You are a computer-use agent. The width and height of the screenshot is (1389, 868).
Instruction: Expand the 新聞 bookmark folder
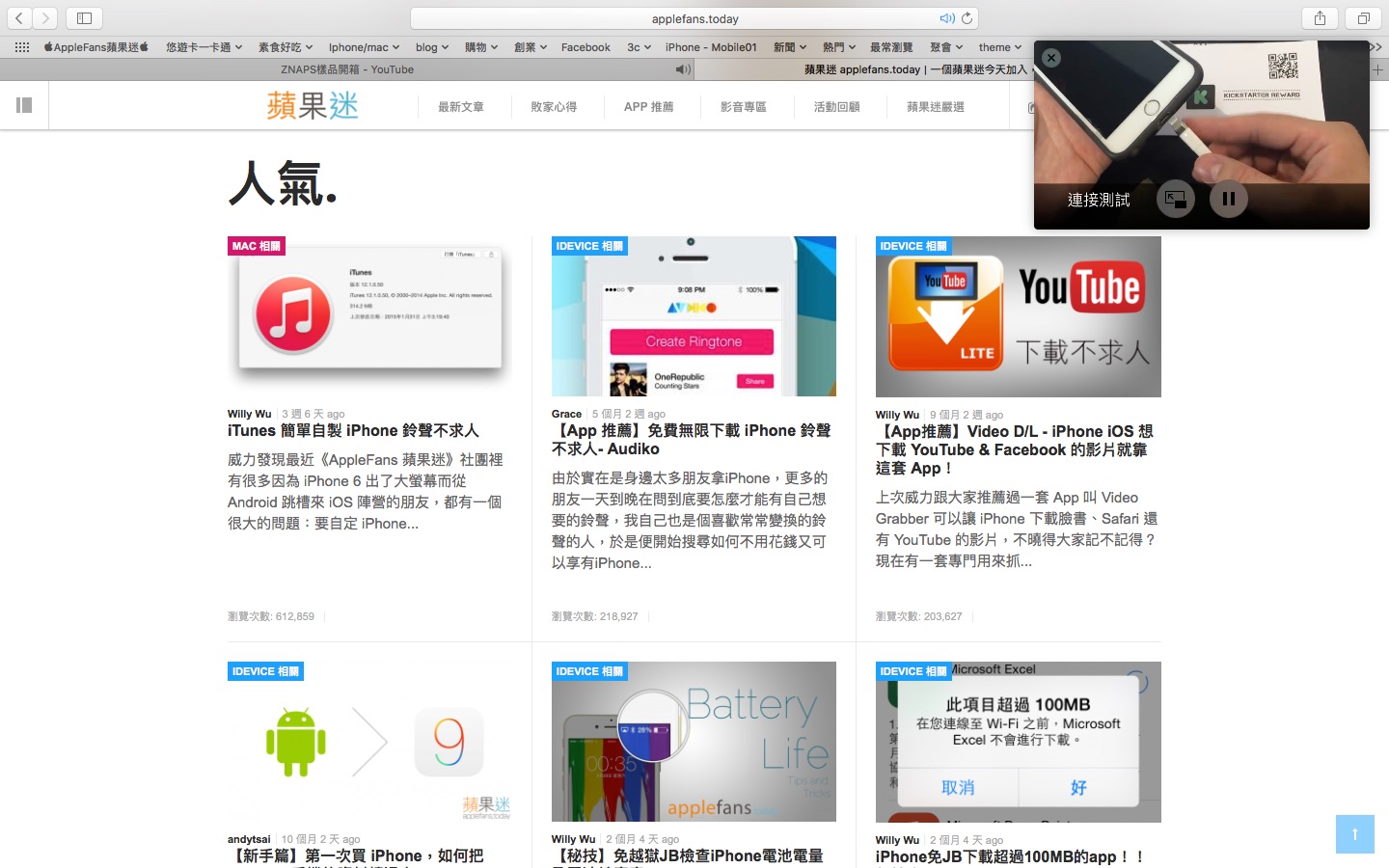point(790,47)
